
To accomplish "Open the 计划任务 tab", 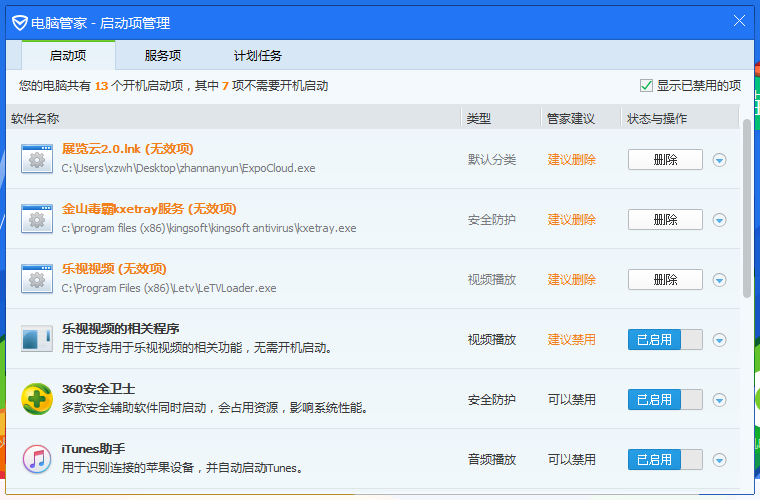I will (258, 56).
